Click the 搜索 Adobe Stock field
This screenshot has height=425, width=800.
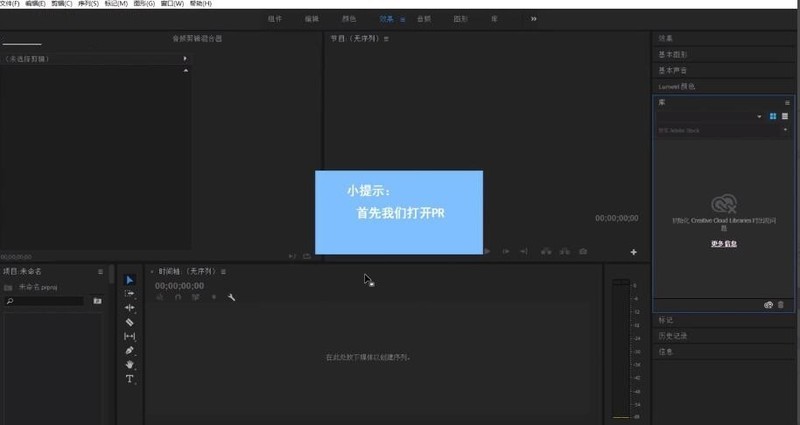tap(719, 130)
